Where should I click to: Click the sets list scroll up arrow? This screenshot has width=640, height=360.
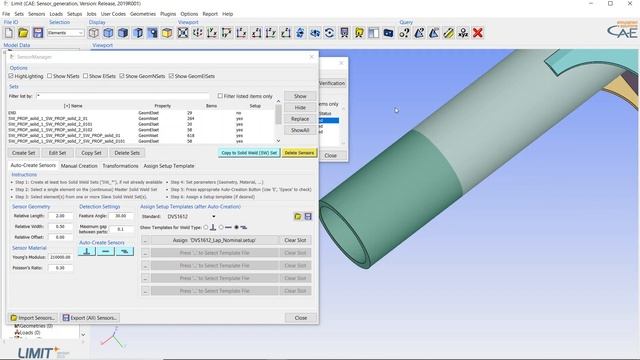coord(278,101)
